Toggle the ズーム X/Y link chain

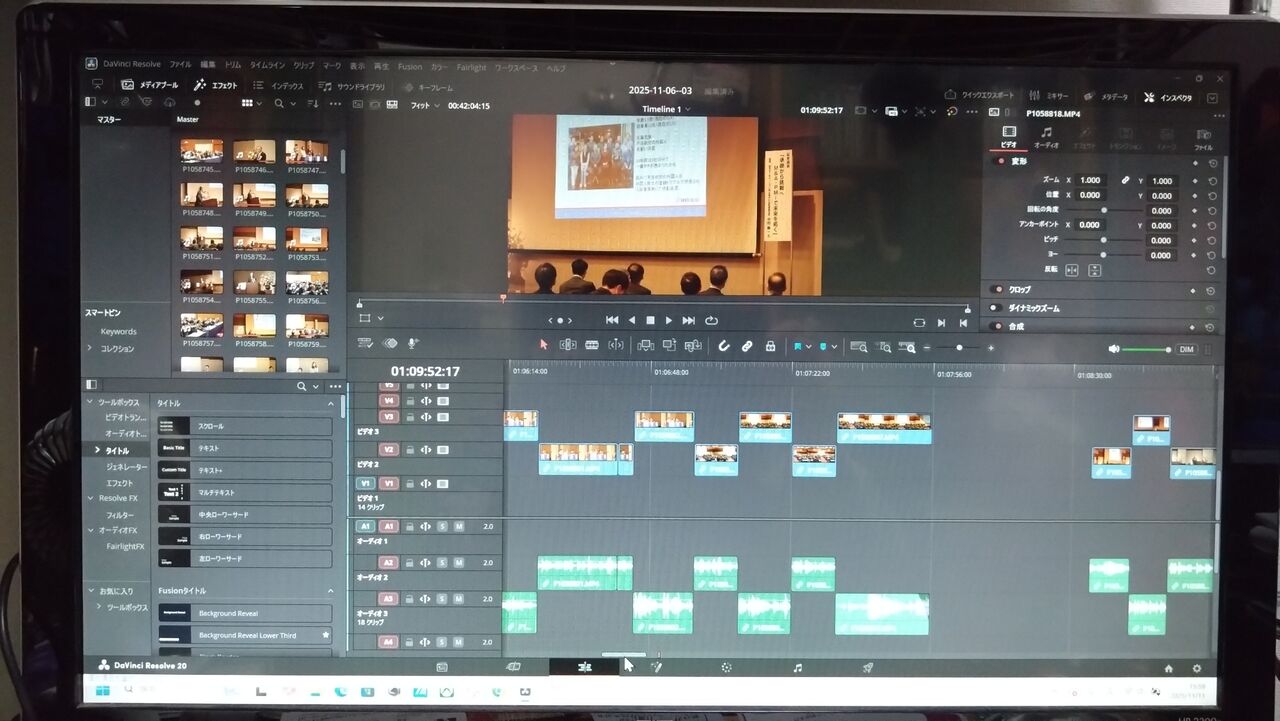click(x=1126, y=181)
